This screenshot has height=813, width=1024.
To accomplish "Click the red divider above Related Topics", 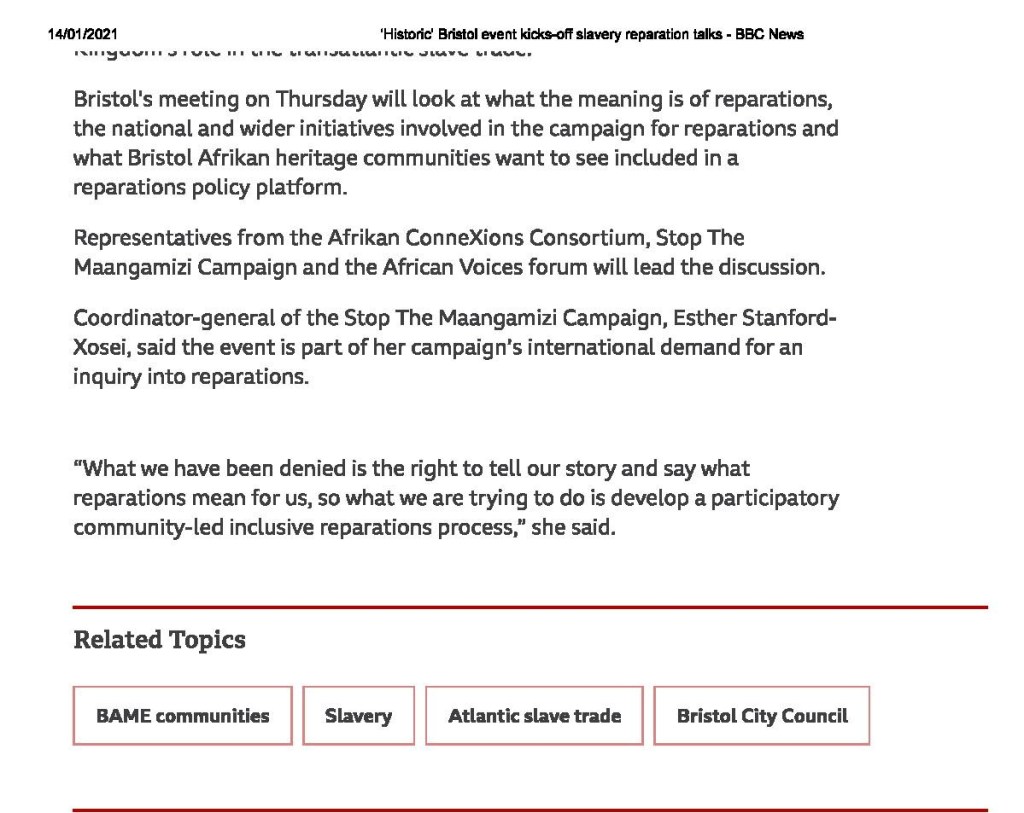I will pyautogui.click(x=530, y=606).
